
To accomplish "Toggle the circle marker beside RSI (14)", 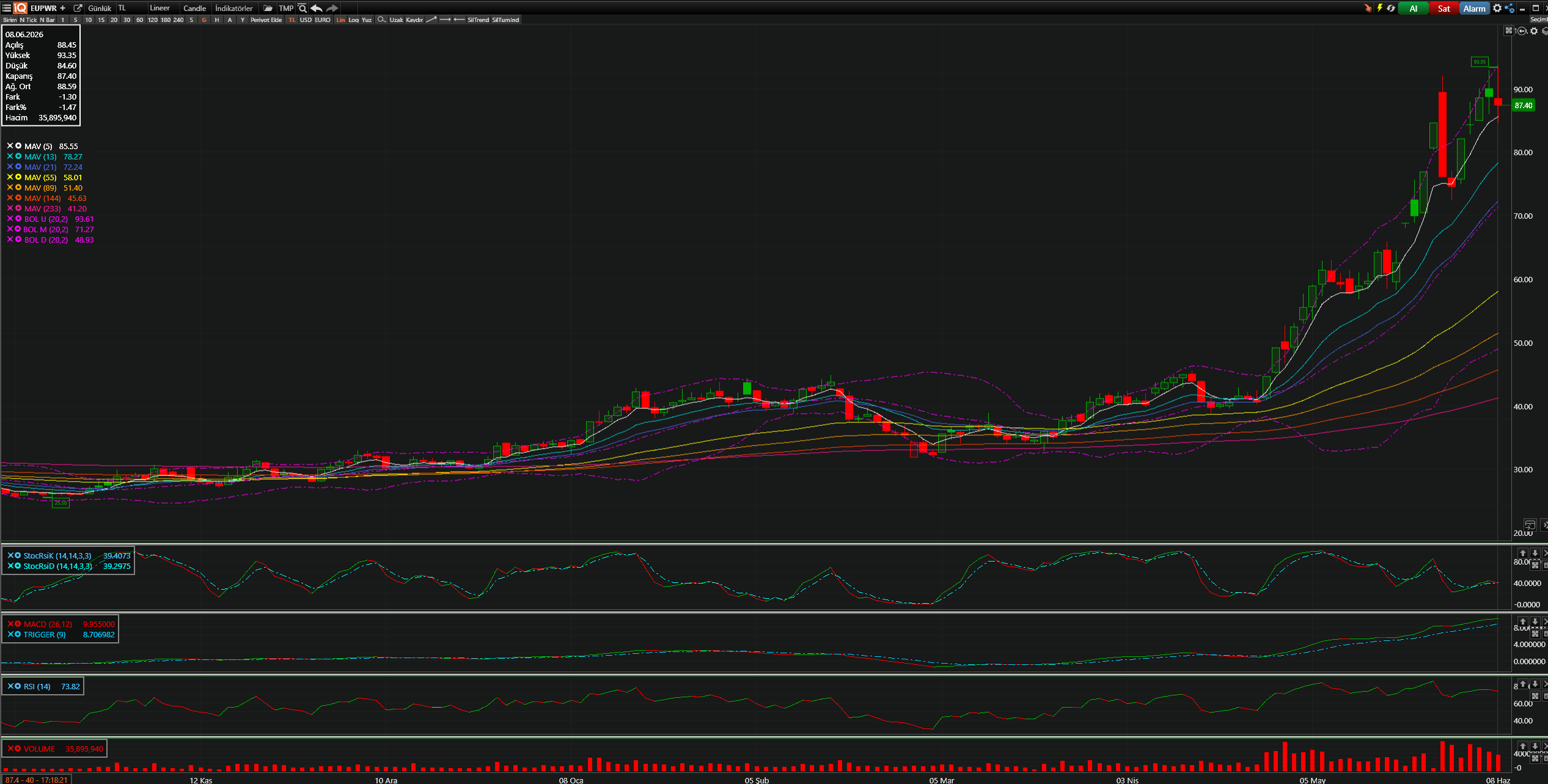I will (18, 686).
